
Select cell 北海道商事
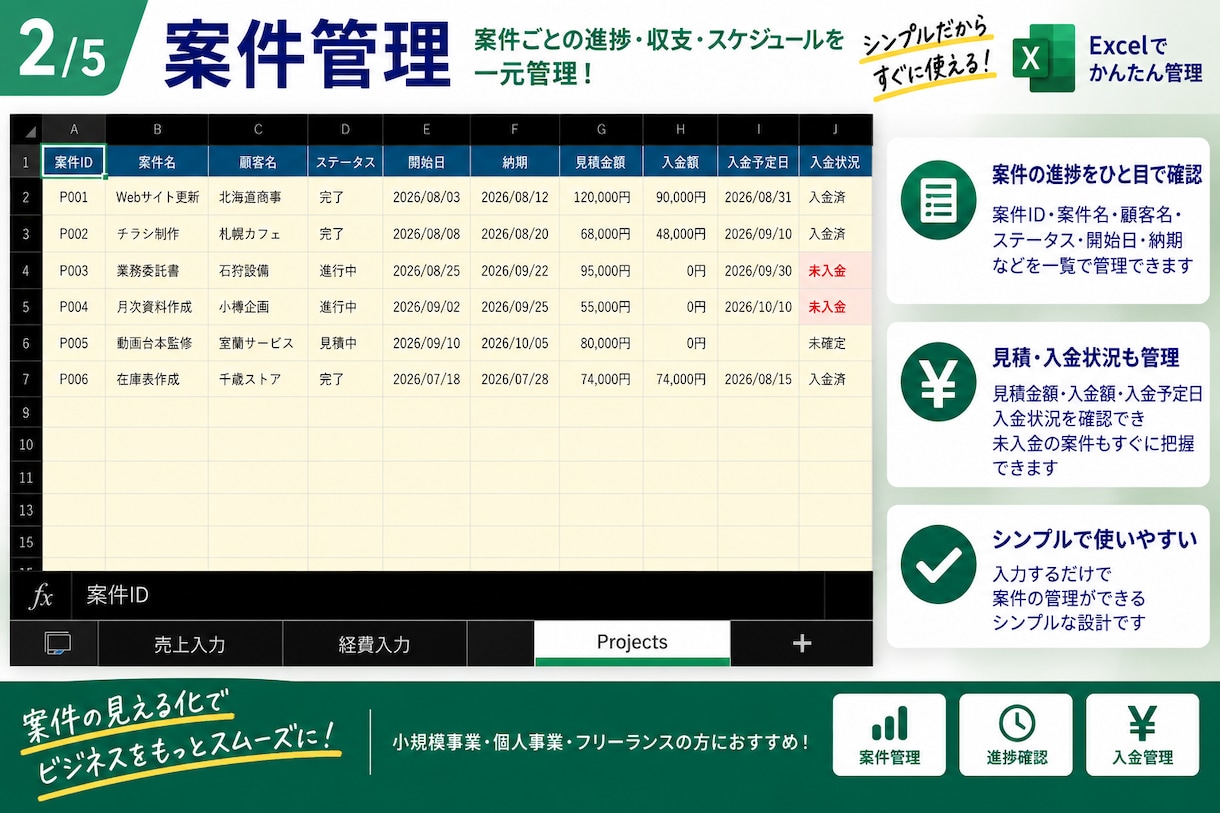(258, 197)
